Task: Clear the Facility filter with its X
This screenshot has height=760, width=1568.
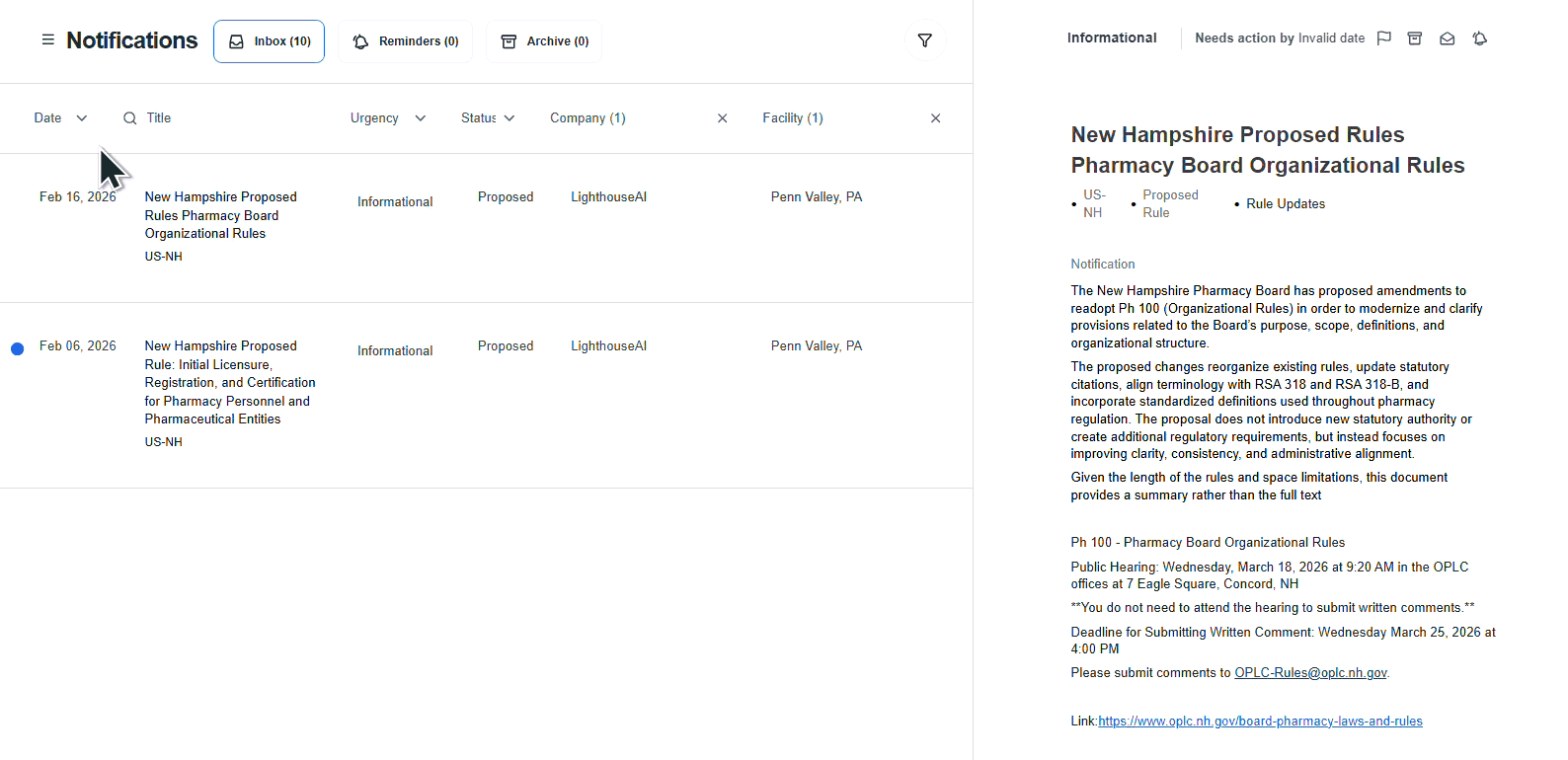Action: click(x=935, y=118)
